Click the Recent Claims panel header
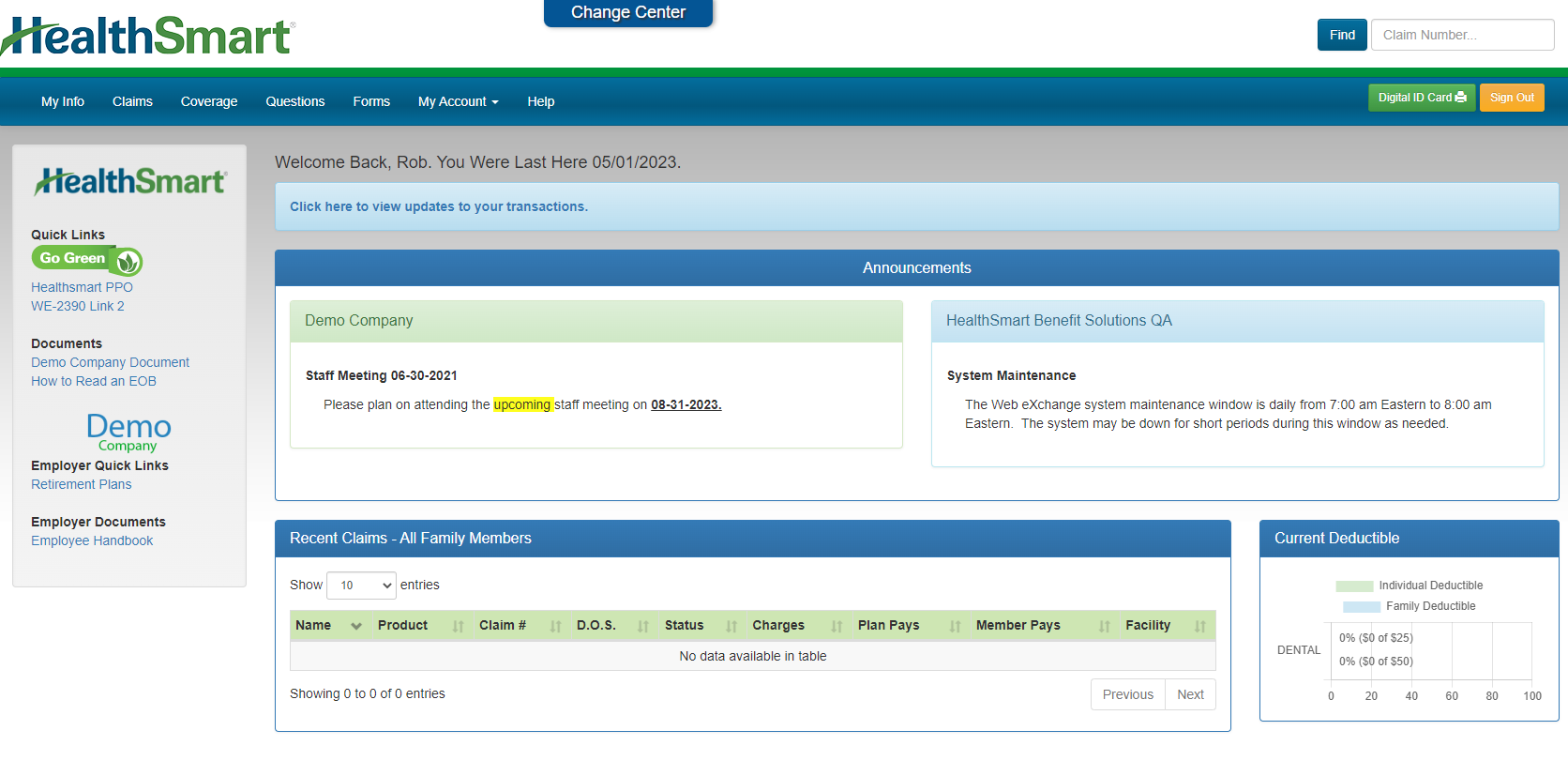This screenshot has height=776, width=1568. pyautogui.click(x=753, y=539)
